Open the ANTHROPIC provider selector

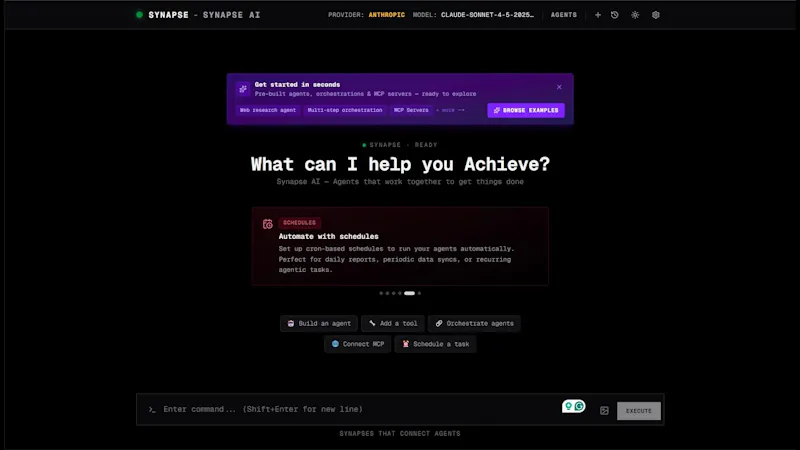387,15
